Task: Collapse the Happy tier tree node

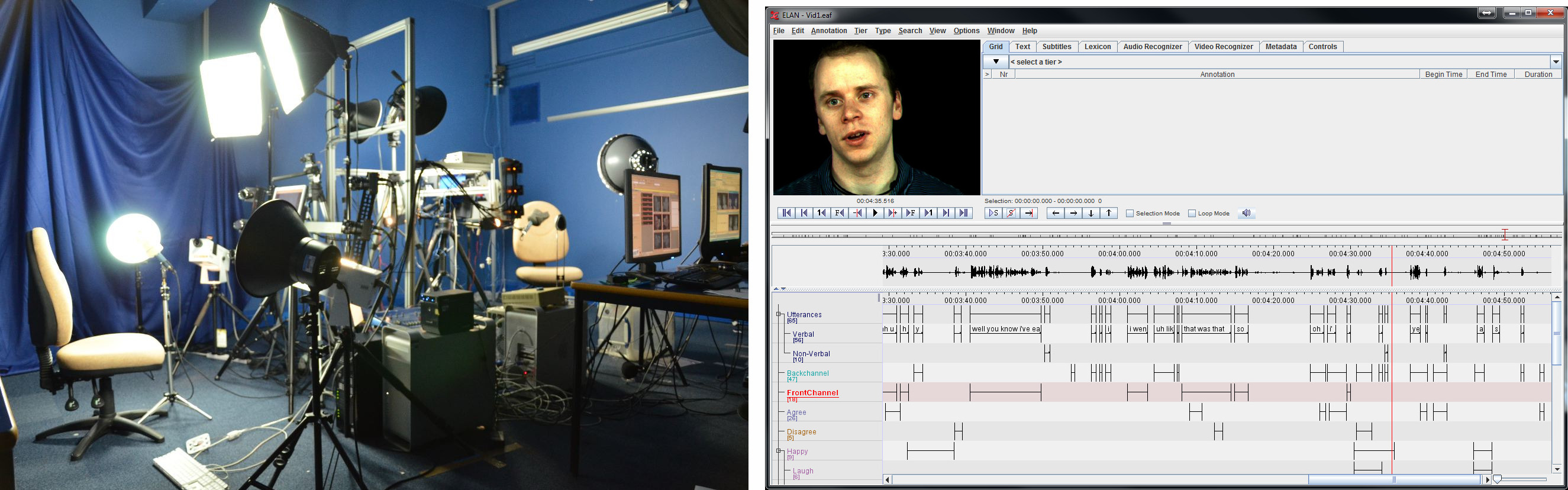Action: [779, 451]
